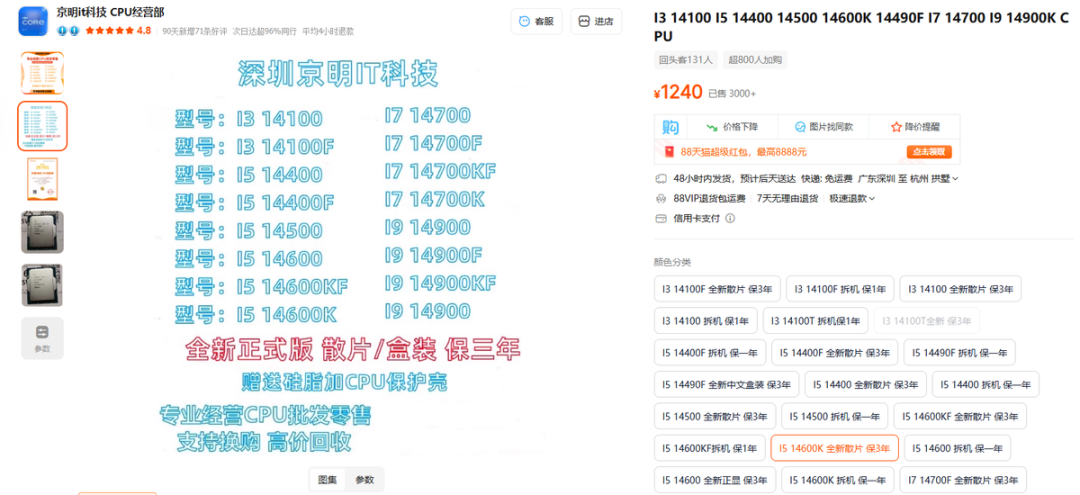Click the delivery truck icon beside 48小时内发货
The width and height of the screenshot is (1080, 495).
[661, 178]
